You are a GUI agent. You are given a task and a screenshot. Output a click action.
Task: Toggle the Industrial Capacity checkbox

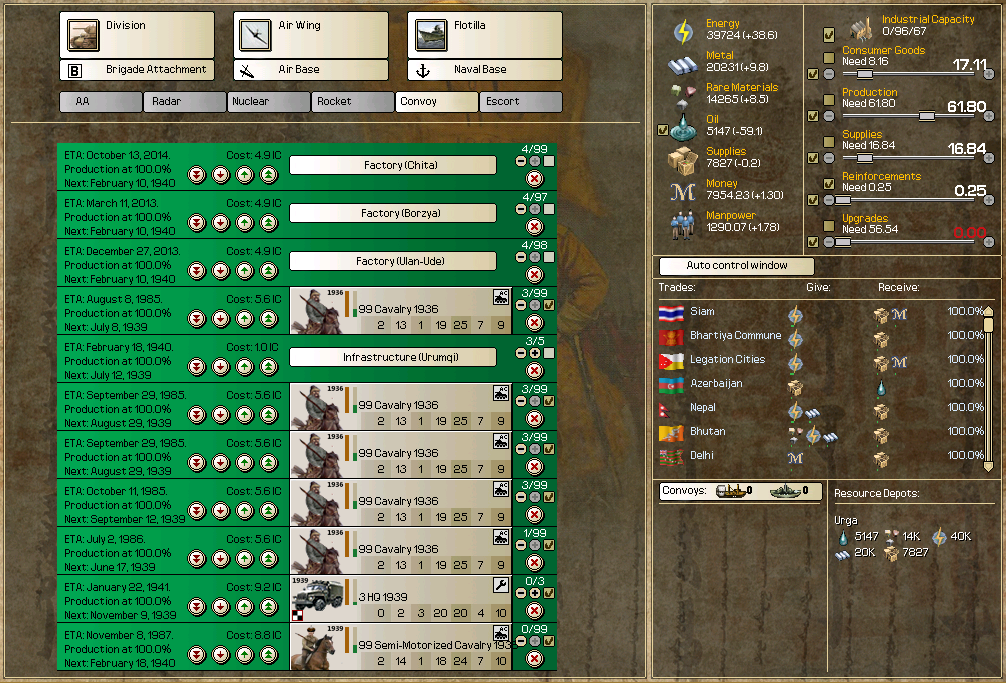pyautogui.click(x=829, y=34)
